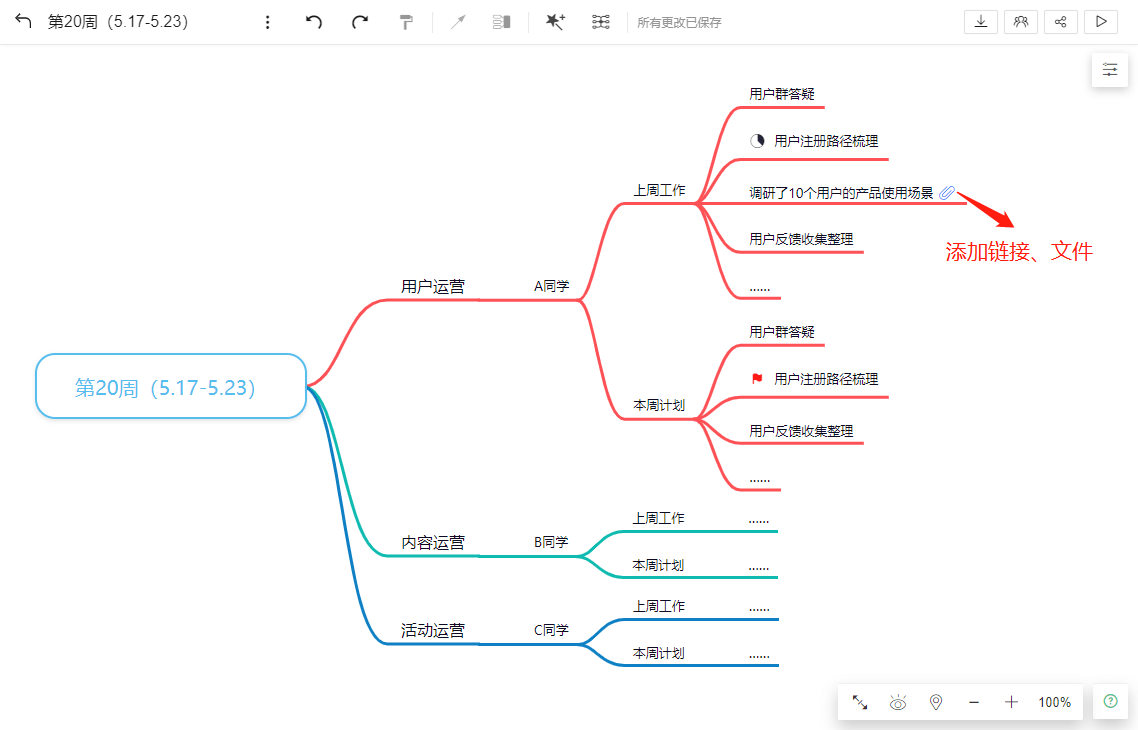The width and height of the screenshot is (1138, 730).
Task: Select 用户注册路径梳理 with pie marker
Action: pyautogui.click(x=826, y=142)
